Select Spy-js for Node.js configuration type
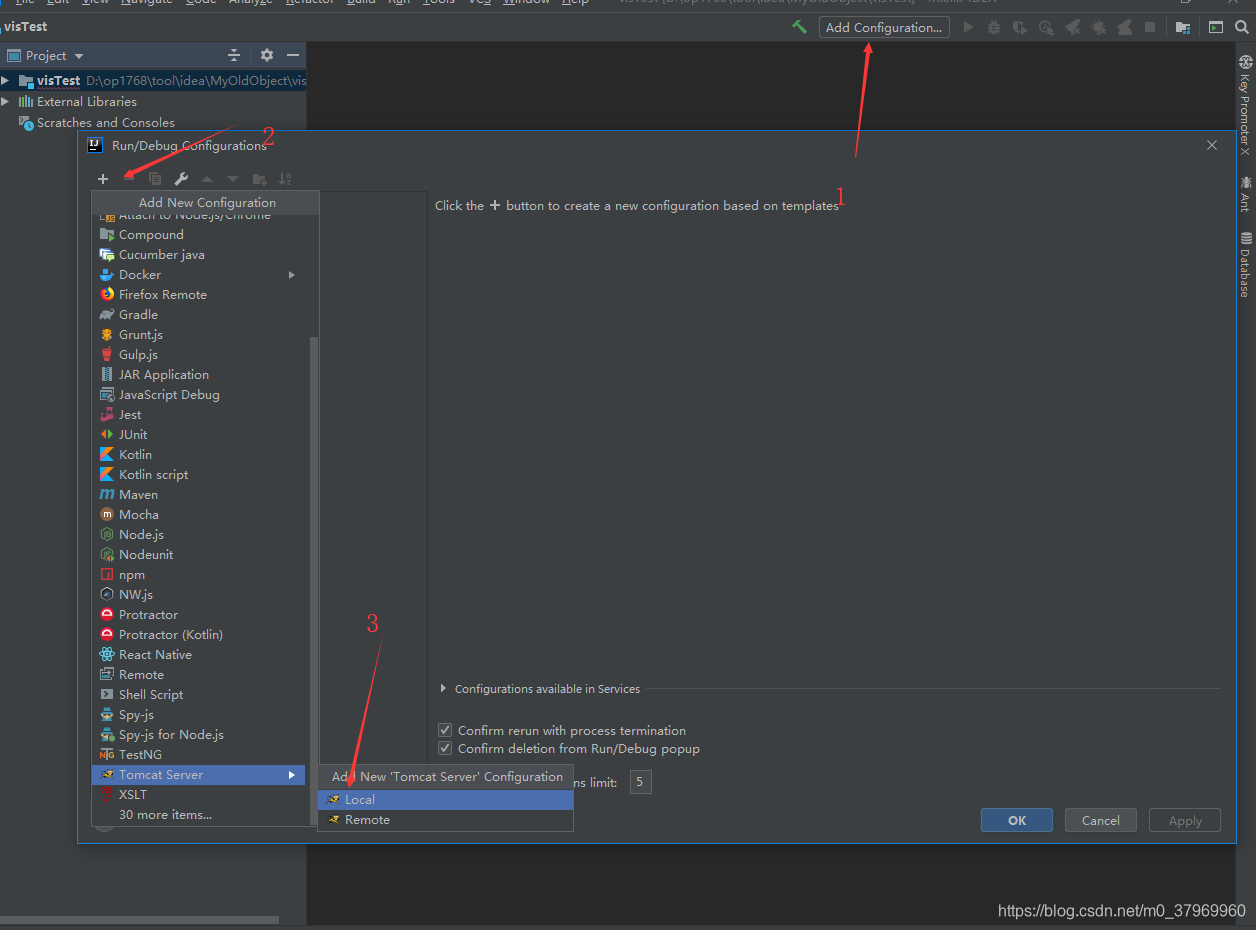1256x930 pixels. coord(199,735)
